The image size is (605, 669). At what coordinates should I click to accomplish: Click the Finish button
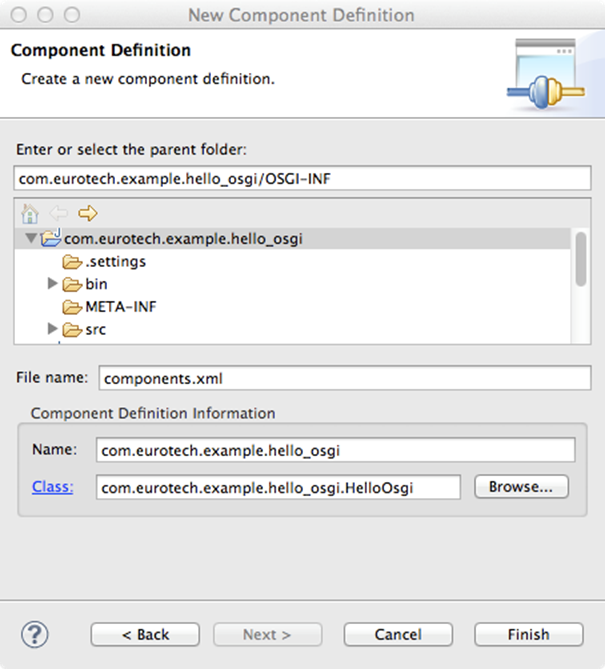click(529, 634)
